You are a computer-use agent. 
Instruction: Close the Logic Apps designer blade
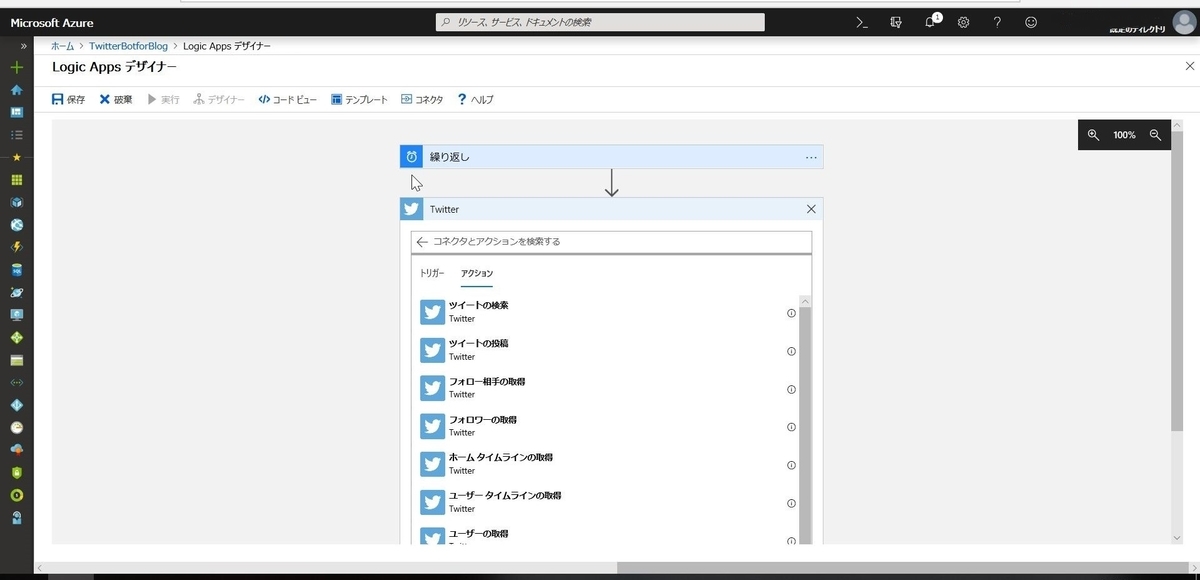point(1189,67)
